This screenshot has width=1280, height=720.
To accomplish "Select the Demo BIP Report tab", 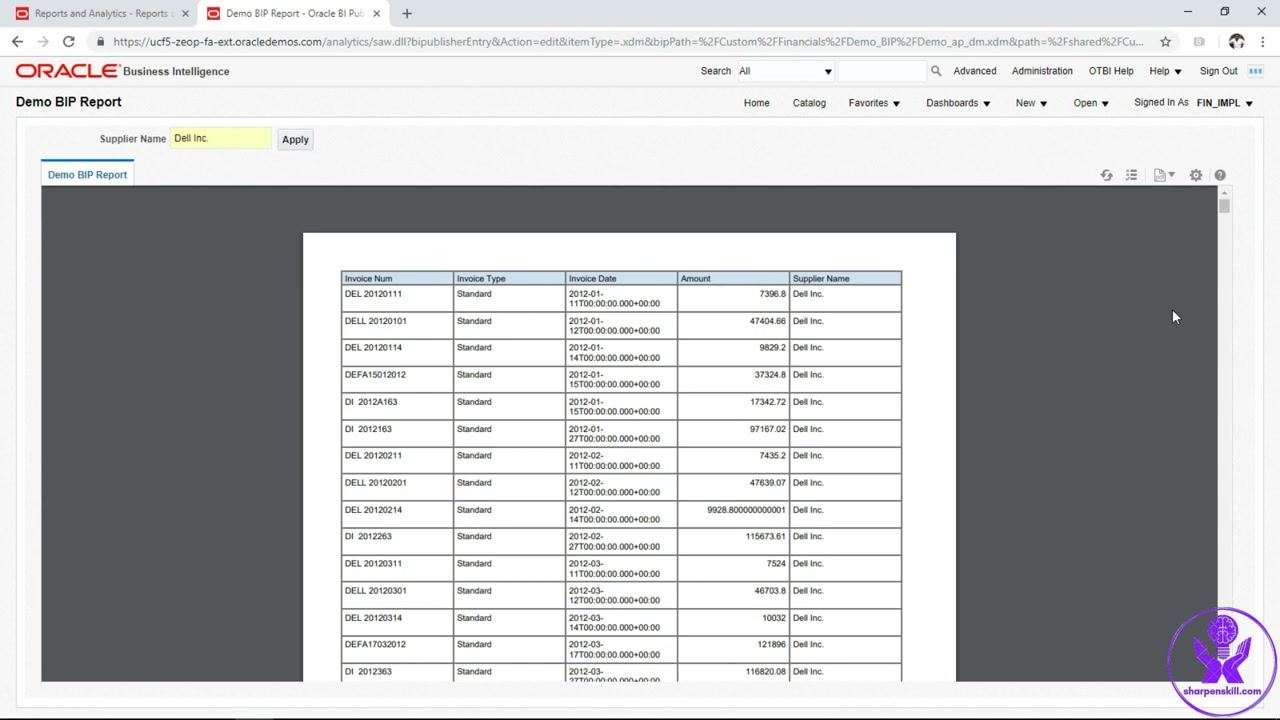I will pos(87,174).
